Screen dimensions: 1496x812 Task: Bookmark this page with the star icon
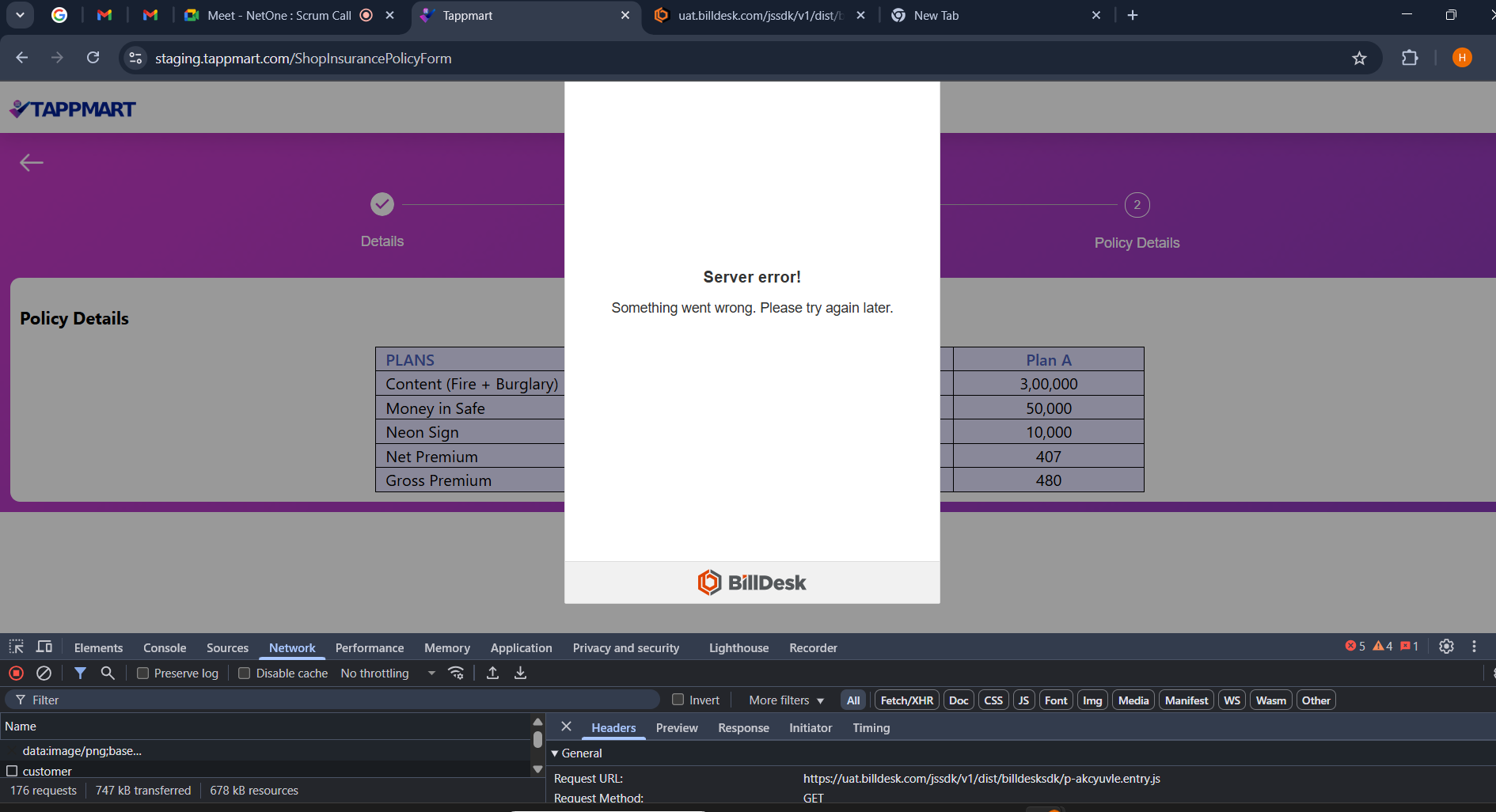click(1359, 58)
